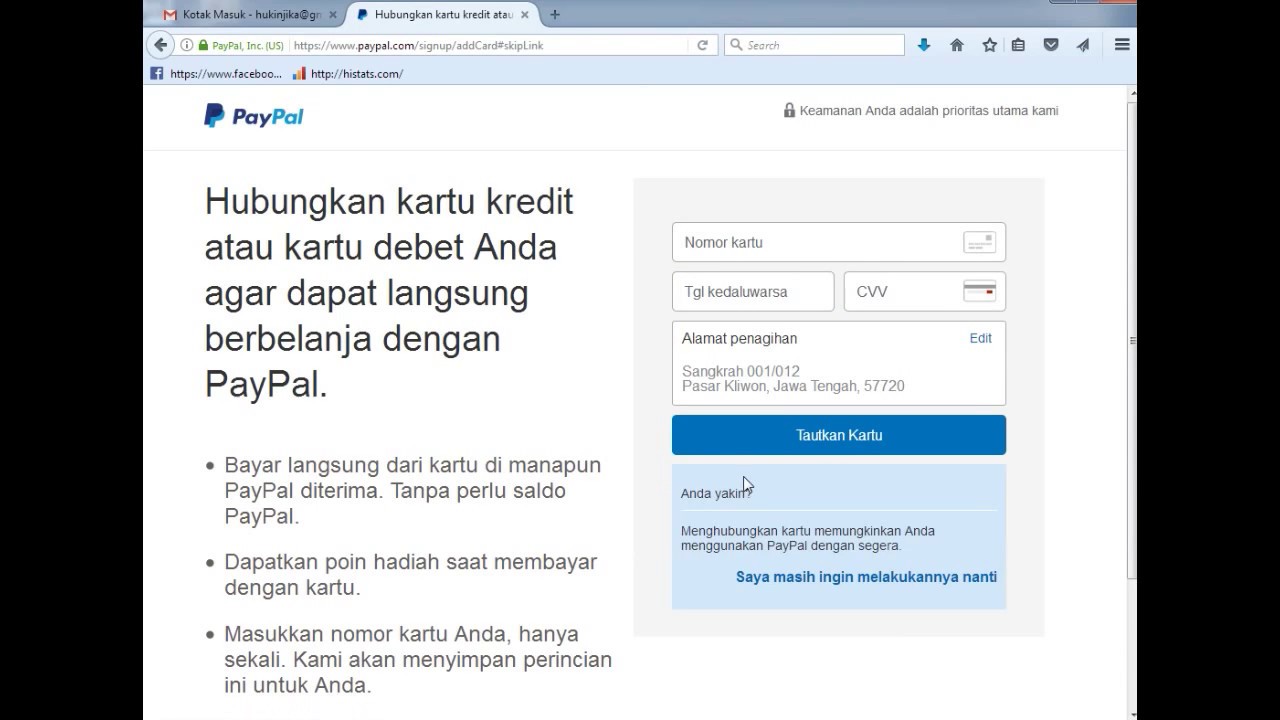Open Downloads with the blue arrow icon
Screen dimensions: 1280x720
[x=924, y=45]
